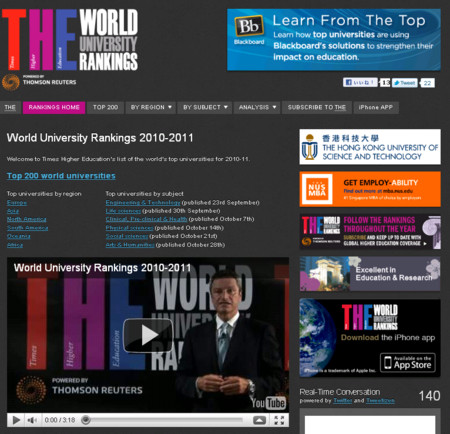Open the Clinical, Pre-clinical & Health link
This screenshot has height=434, width=450.
146,219
